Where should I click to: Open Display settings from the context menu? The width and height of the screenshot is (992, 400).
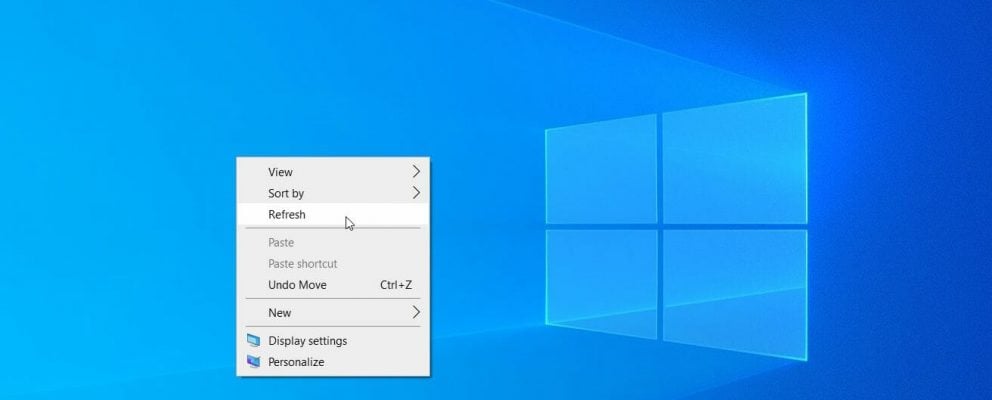pos(333,341)
